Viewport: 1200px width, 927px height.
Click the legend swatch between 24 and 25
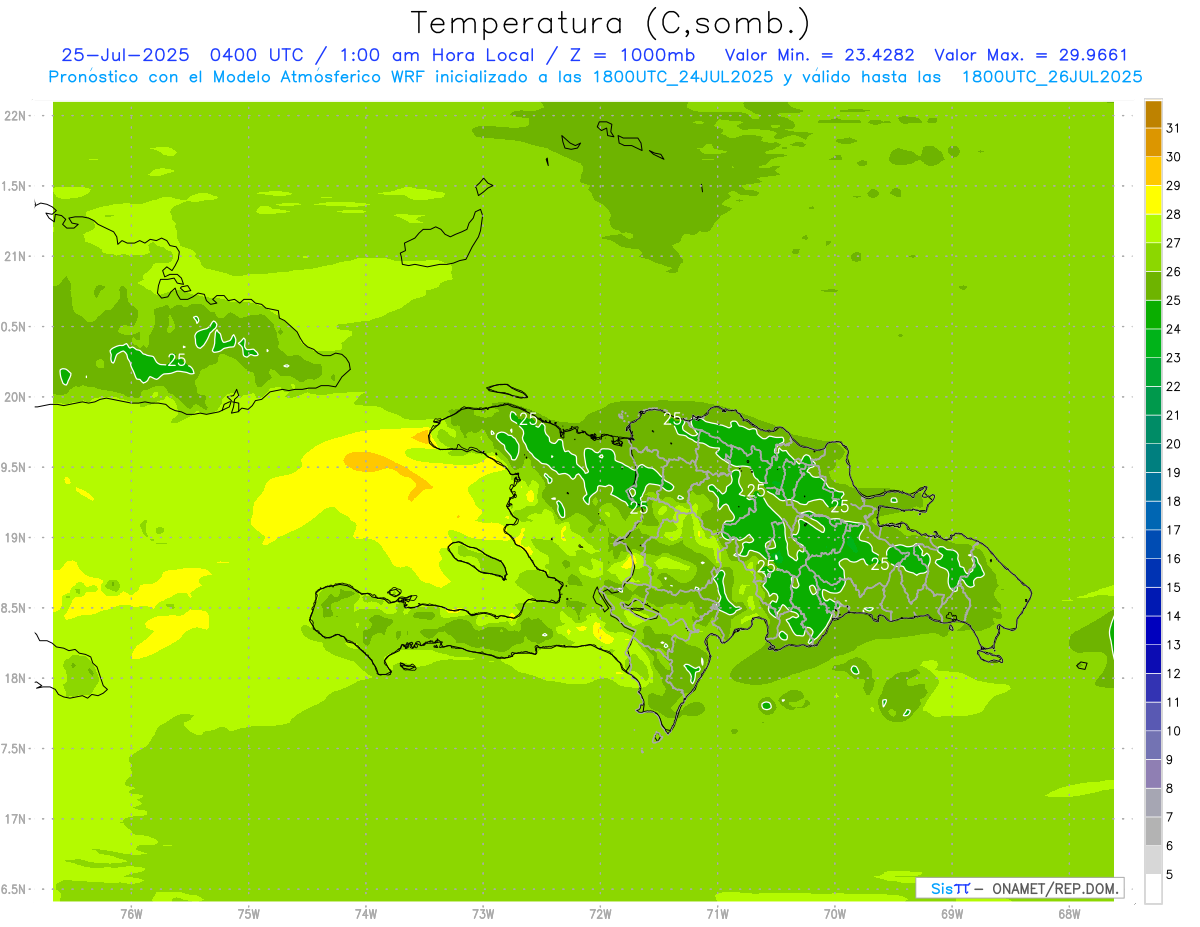tap(1153, 315)
